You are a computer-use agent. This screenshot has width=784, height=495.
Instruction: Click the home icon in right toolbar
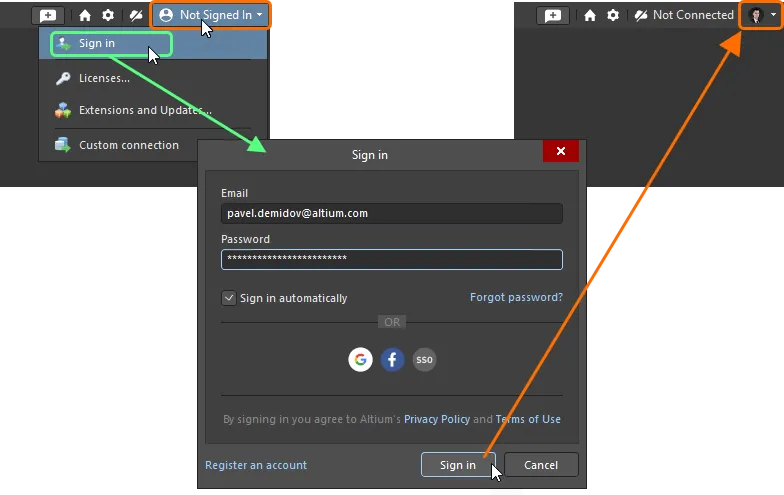click(x=590, y=16)
